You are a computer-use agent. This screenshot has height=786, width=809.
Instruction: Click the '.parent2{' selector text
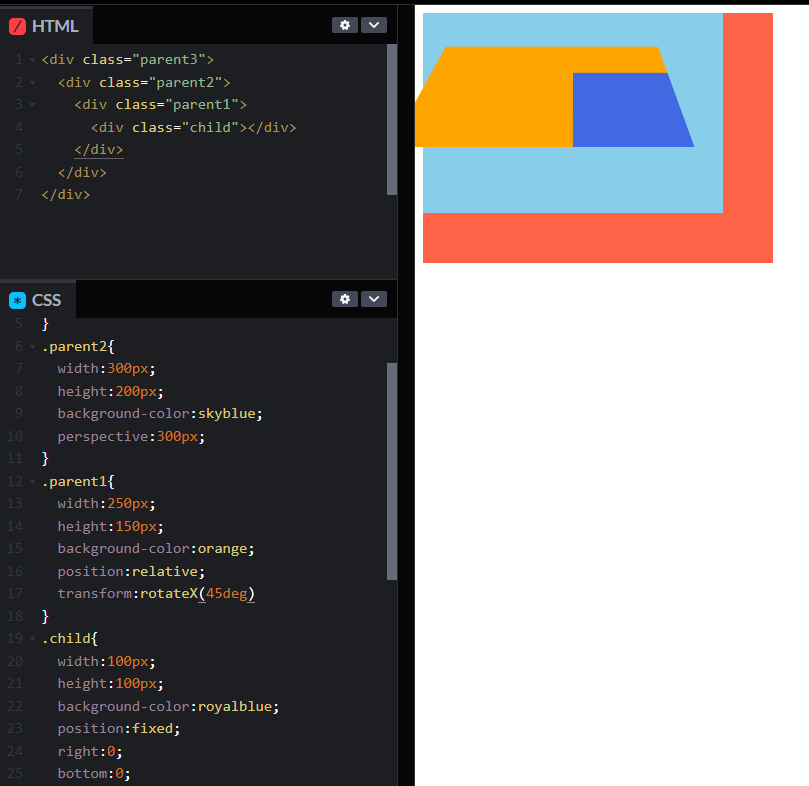78,347
